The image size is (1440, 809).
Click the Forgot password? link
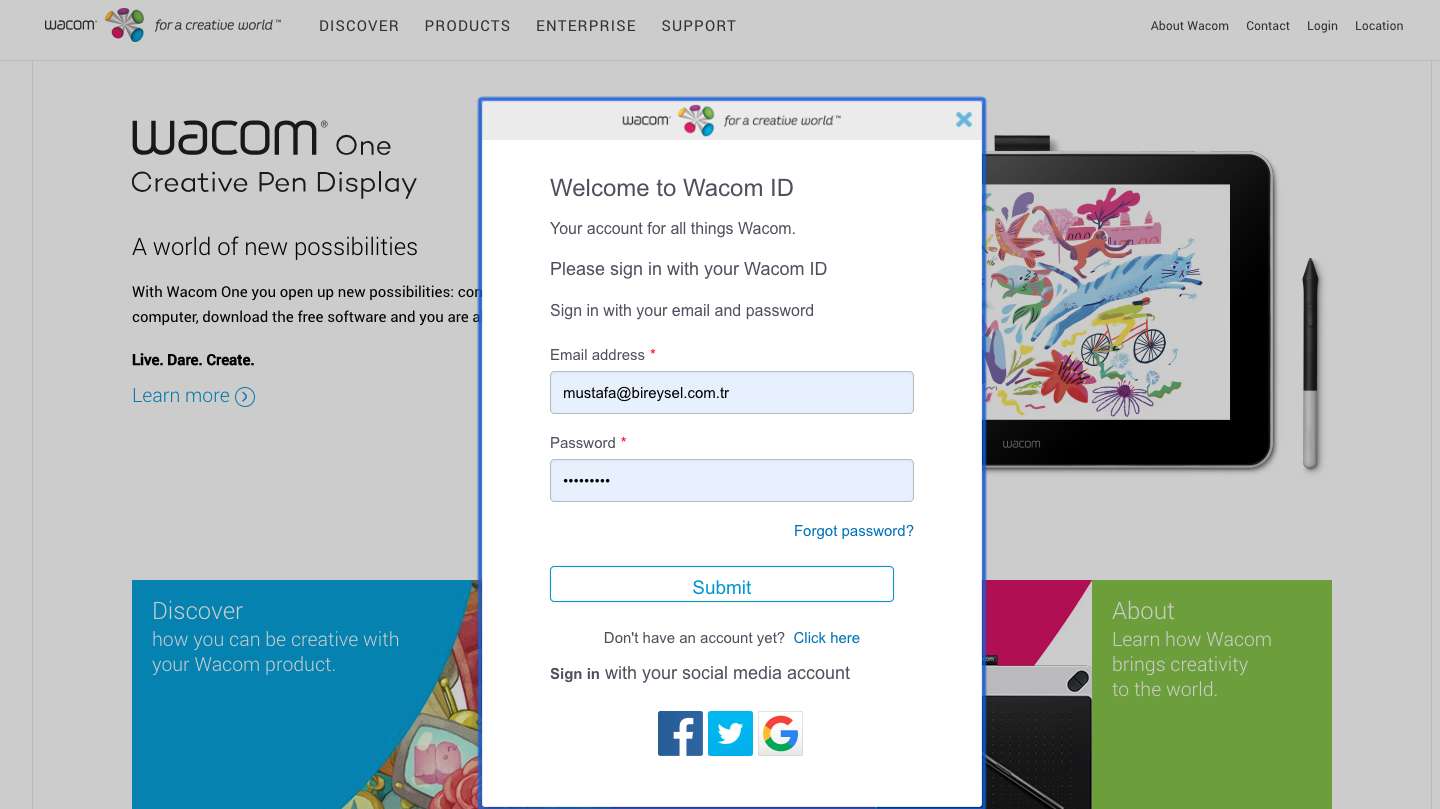click(854, 531)
